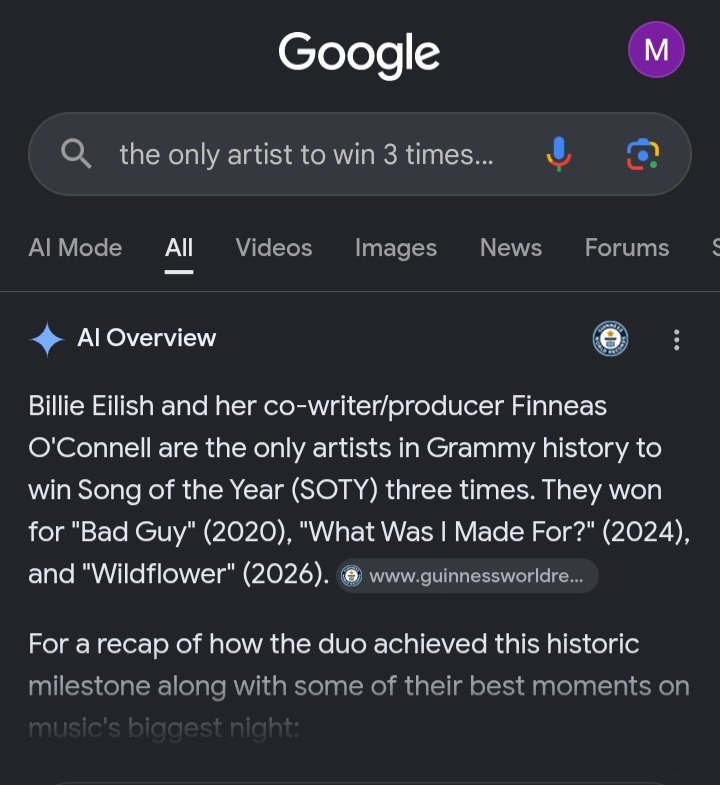720x785 pixels.
Task: Go to the News tab
Action: click(x=511, y=247)
